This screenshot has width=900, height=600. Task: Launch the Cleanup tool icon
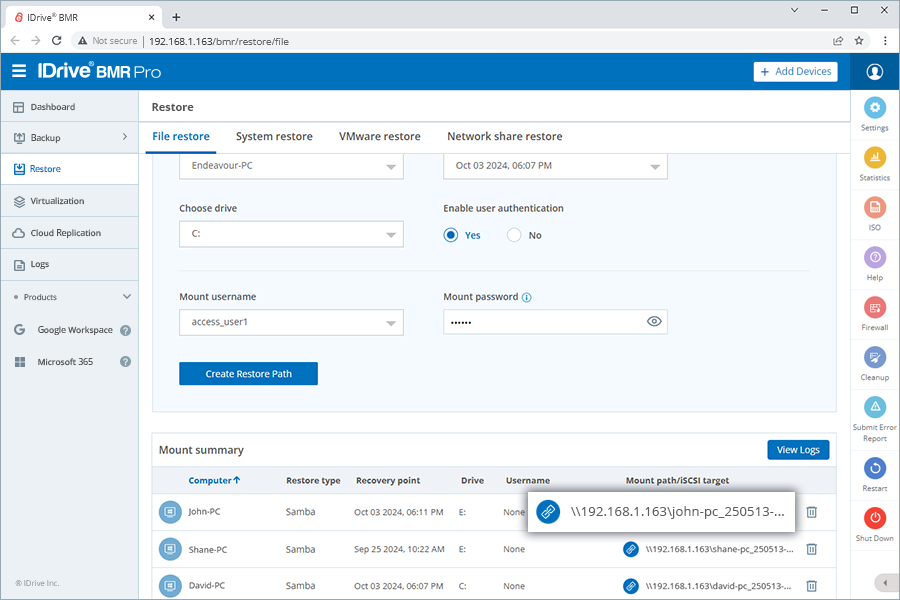(875, 357)
